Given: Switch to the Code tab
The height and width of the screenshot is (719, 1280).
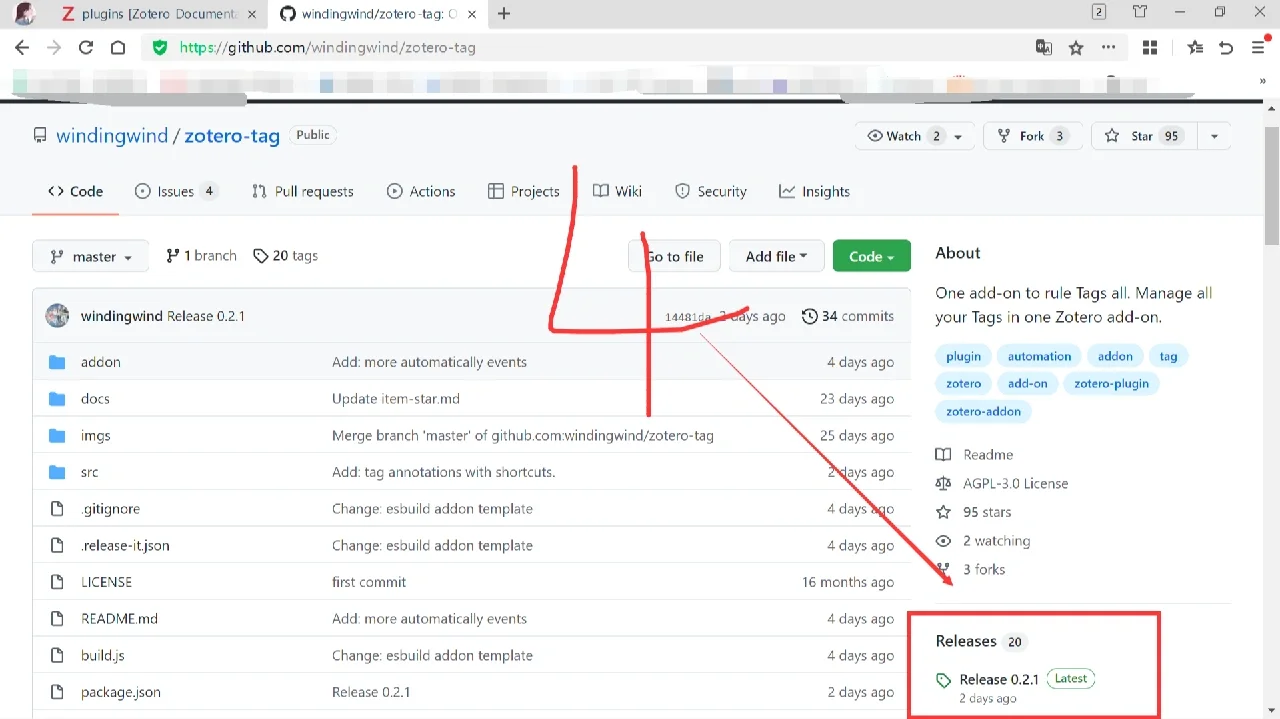Looking at the screenshot, I should (75, 191).
